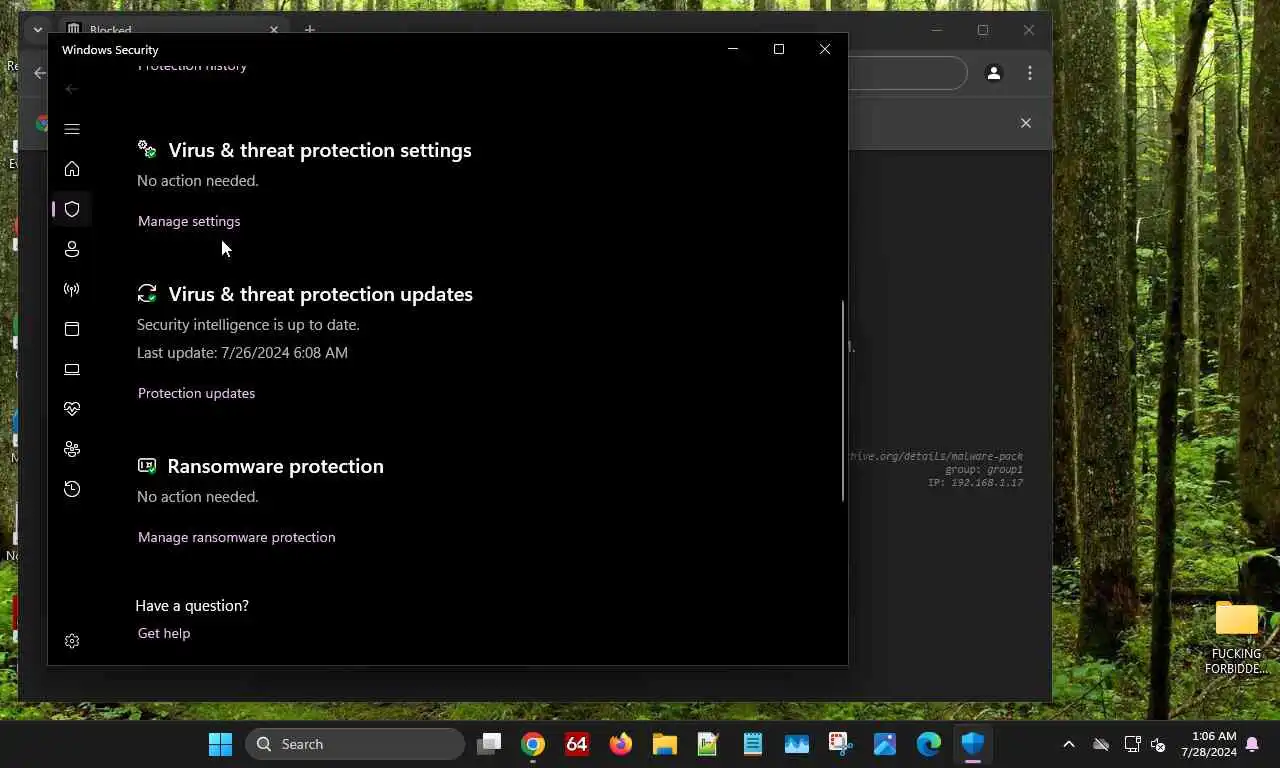This screenshot has width=1280, height=768.
Task: Open new tab in Chrome window
Action: coord(310,29)
